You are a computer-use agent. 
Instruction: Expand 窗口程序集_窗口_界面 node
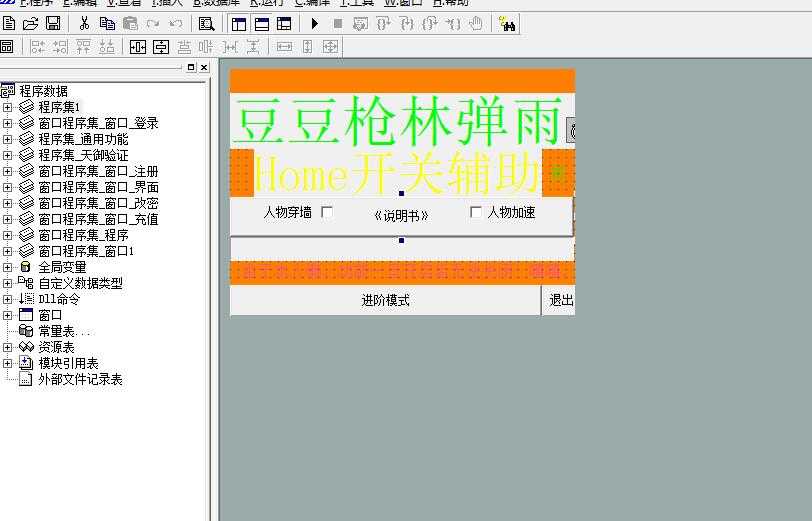(7, 187)
